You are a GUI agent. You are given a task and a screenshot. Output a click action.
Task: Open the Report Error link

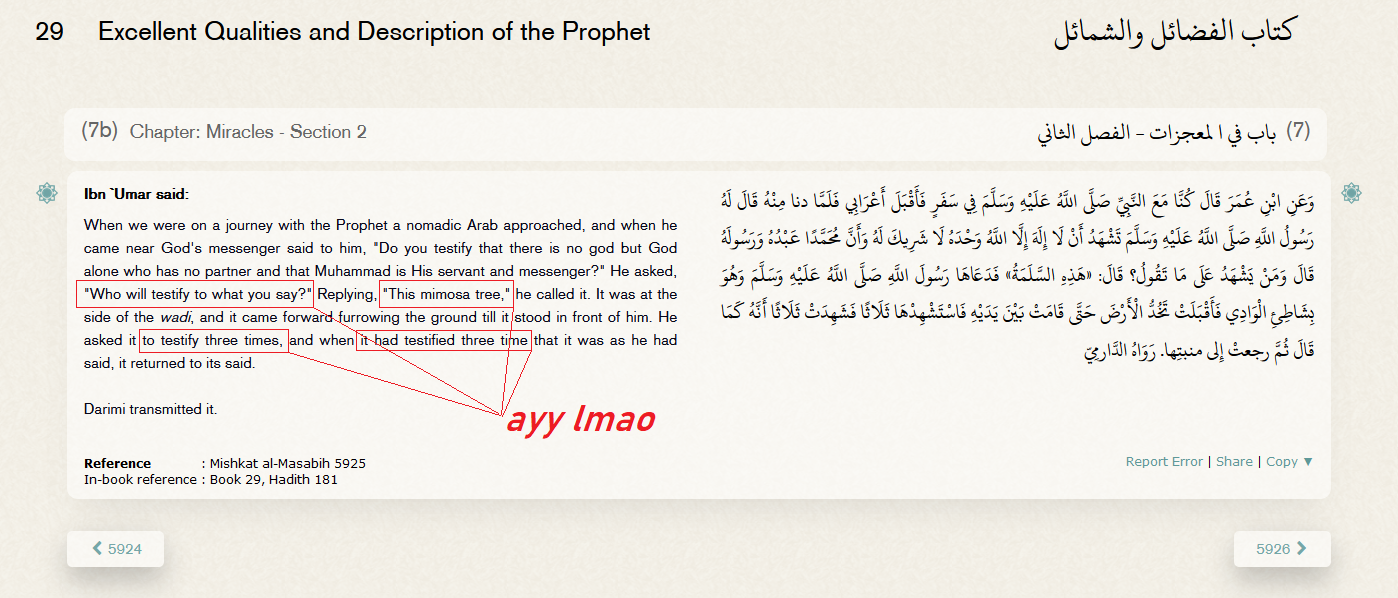(1164, 462)
